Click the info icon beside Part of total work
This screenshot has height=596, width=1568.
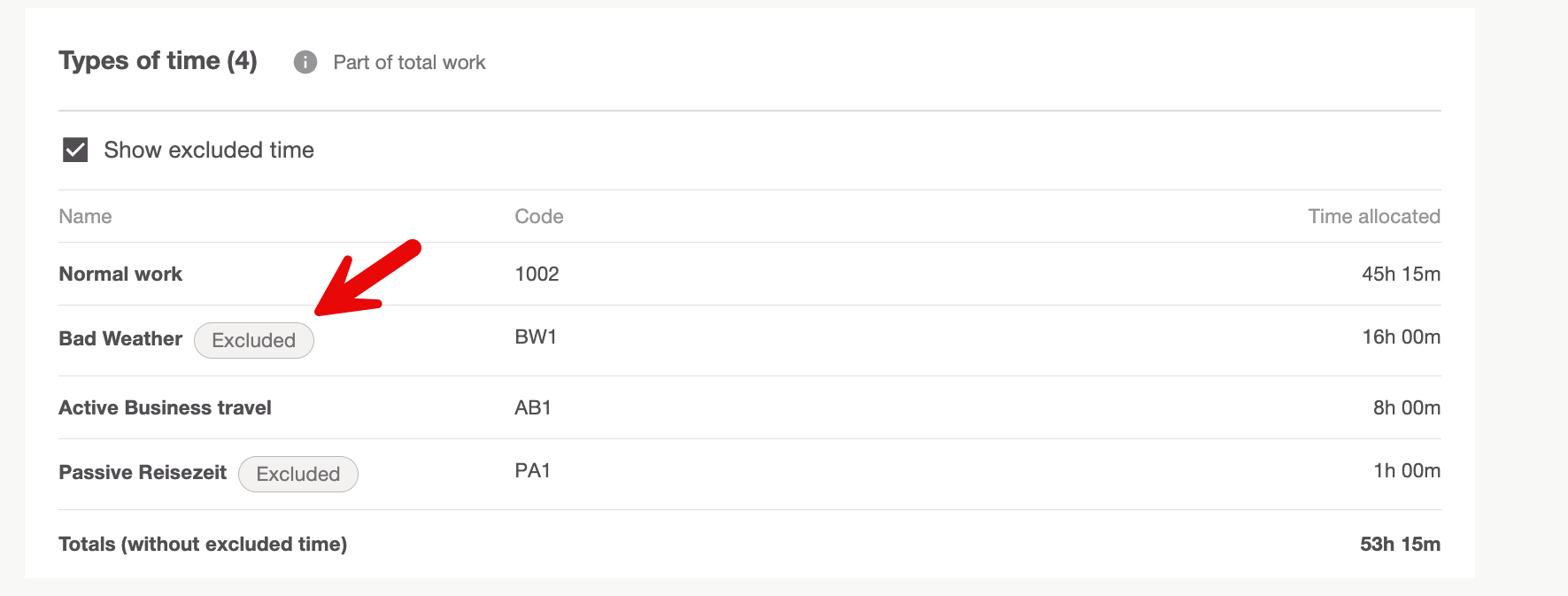[305, 62]
